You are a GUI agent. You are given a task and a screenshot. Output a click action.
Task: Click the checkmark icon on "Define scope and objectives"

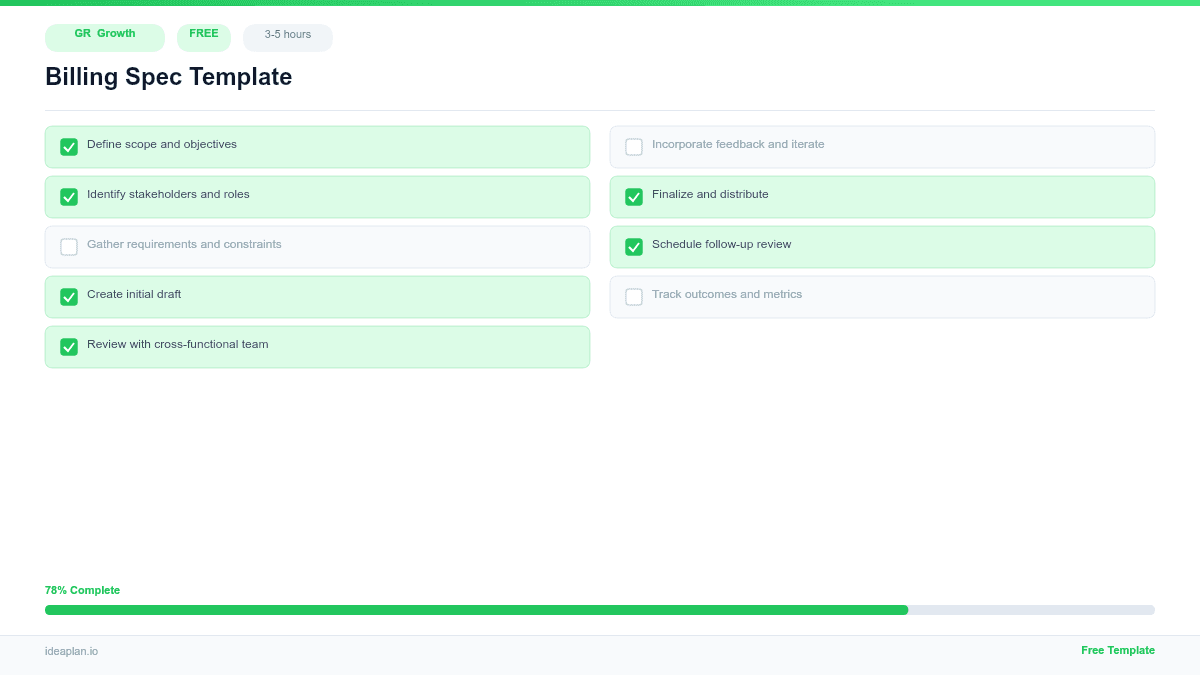(69, 147)
